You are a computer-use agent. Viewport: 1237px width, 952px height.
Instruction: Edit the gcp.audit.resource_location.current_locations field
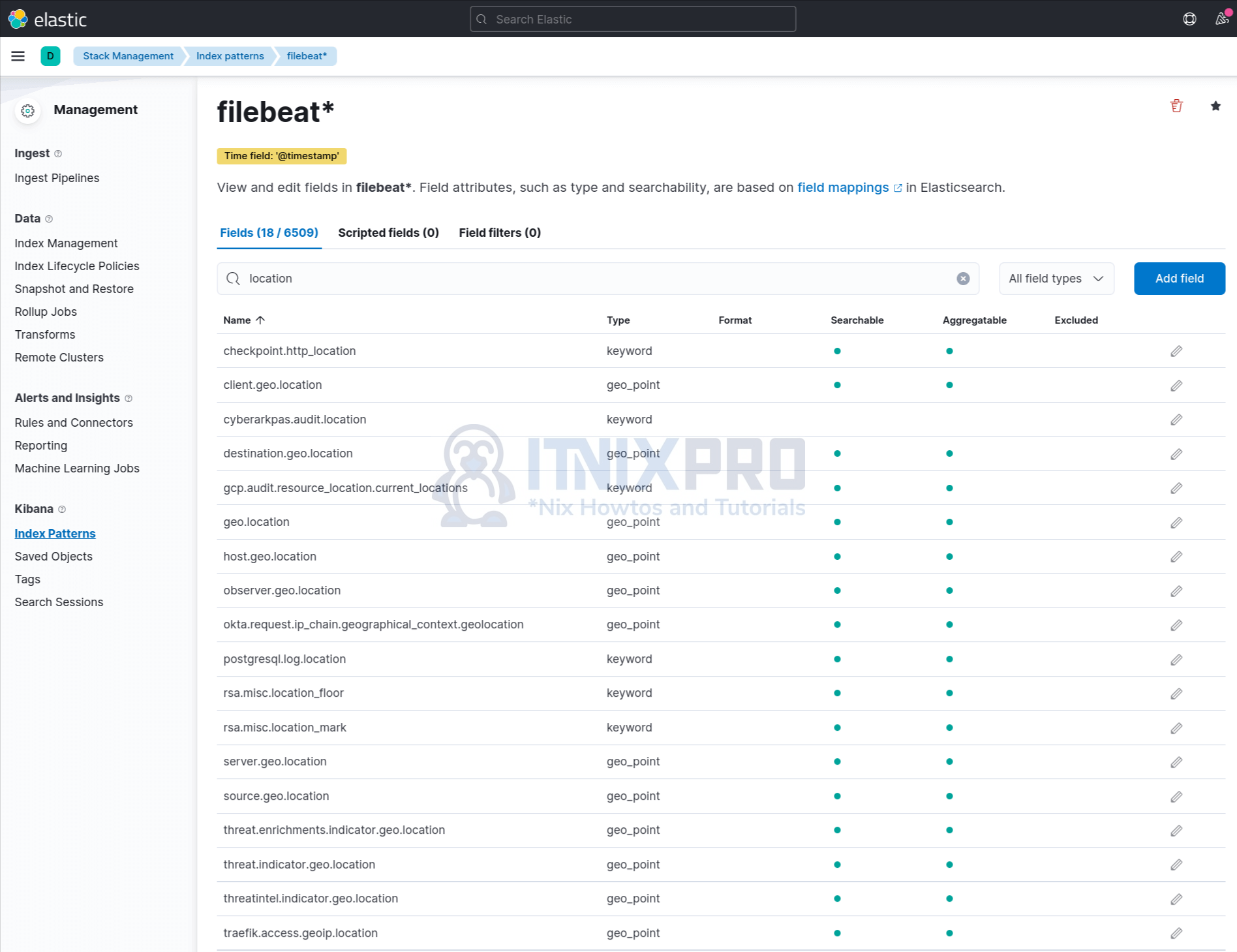1176,488
